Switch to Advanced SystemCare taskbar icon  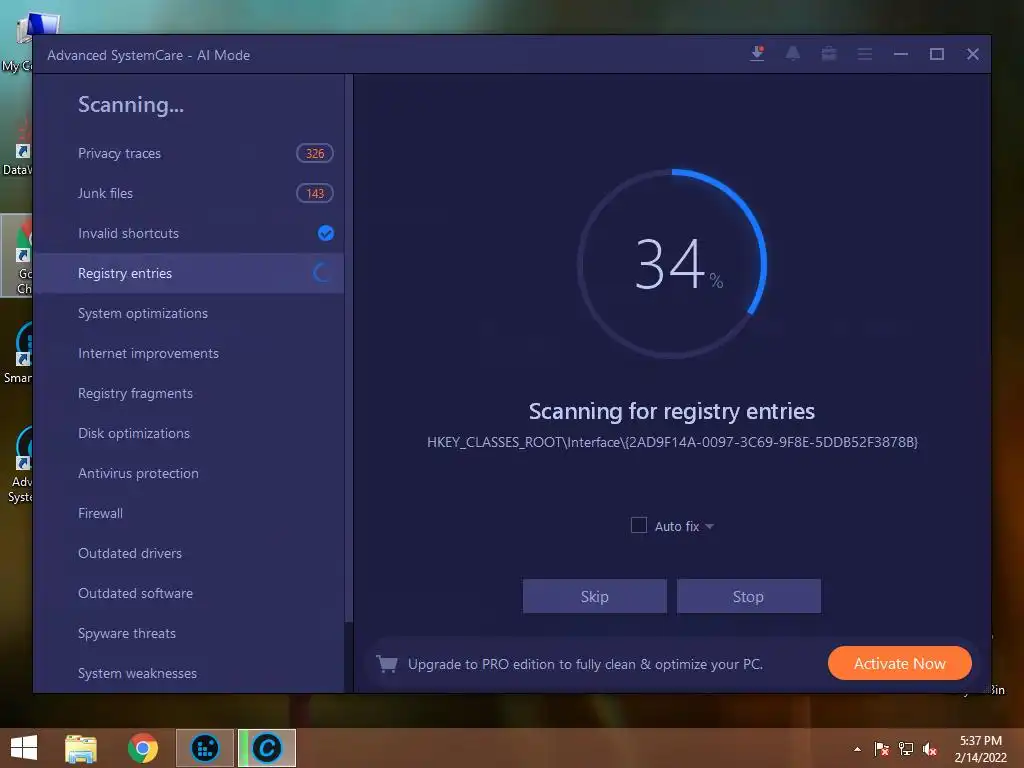coord(267,748)
